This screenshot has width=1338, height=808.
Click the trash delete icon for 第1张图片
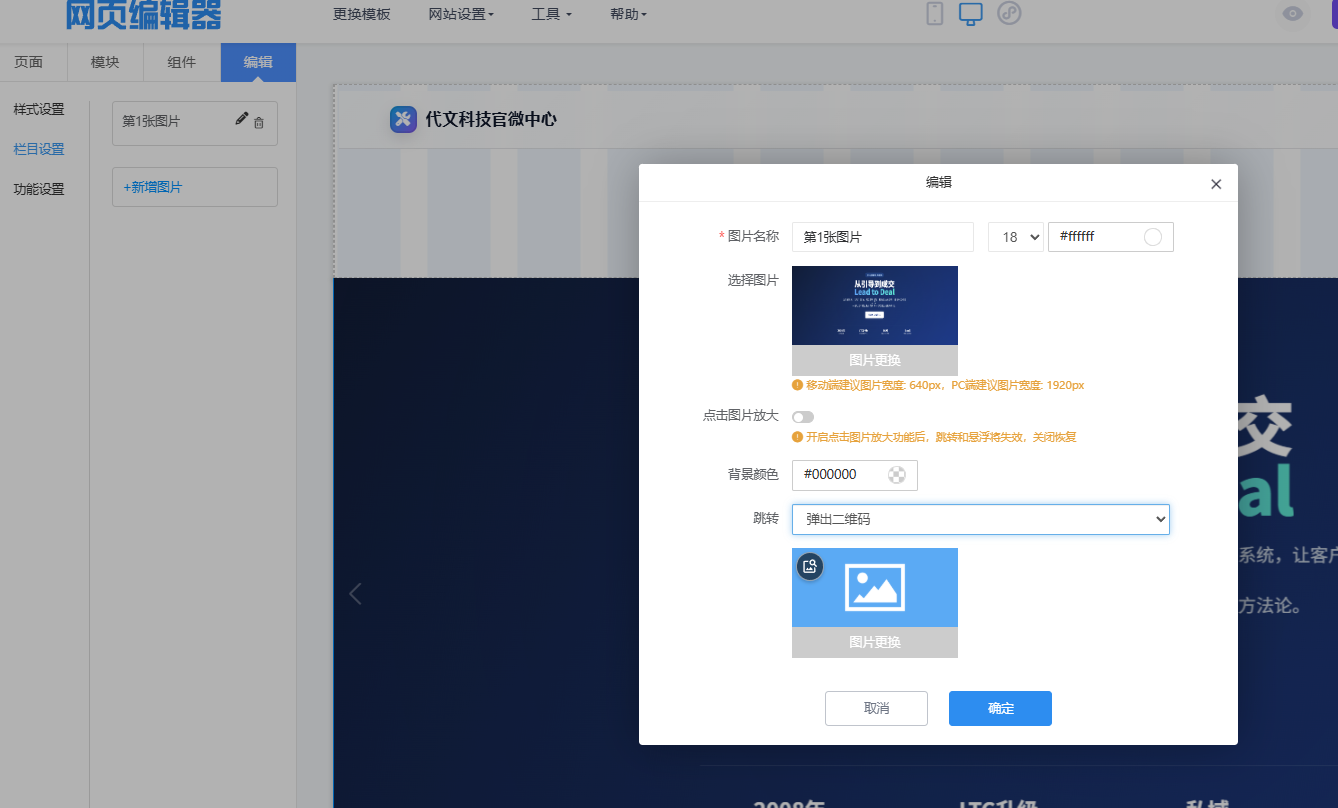259,123
